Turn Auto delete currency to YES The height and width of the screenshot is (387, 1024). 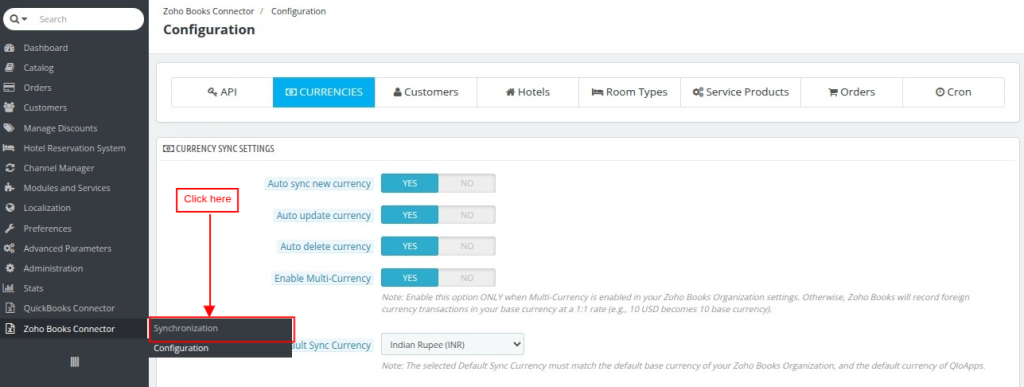(409, 246)
